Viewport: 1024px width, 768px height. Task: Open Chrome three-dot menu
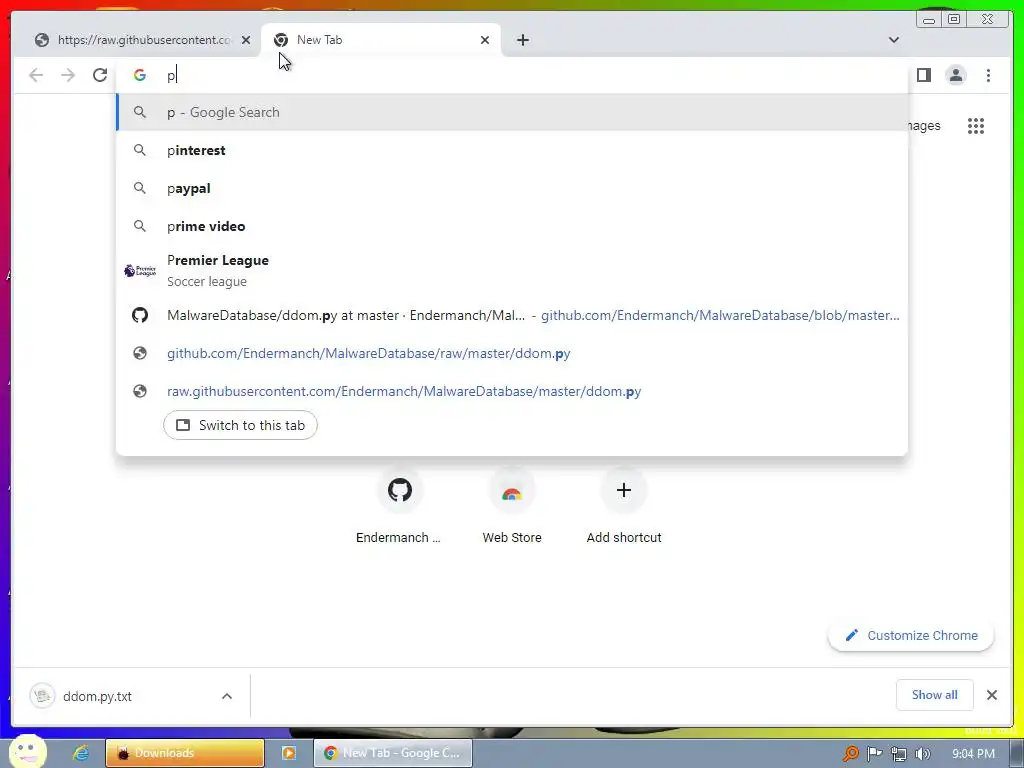pyautogui.click(x=988, y=75)
